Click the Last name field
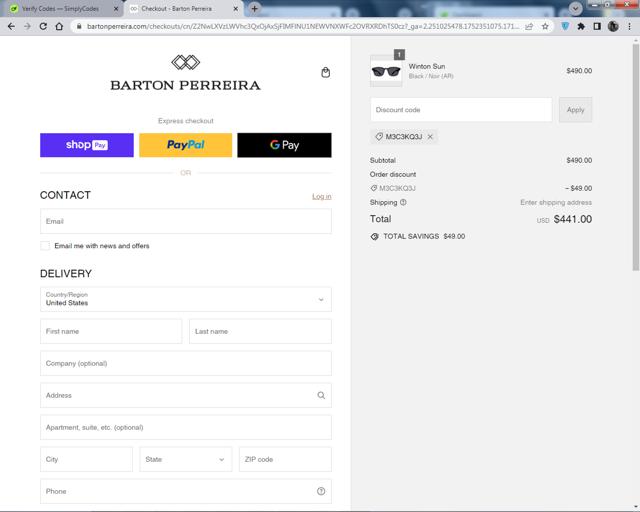 (x=260, y=331)
